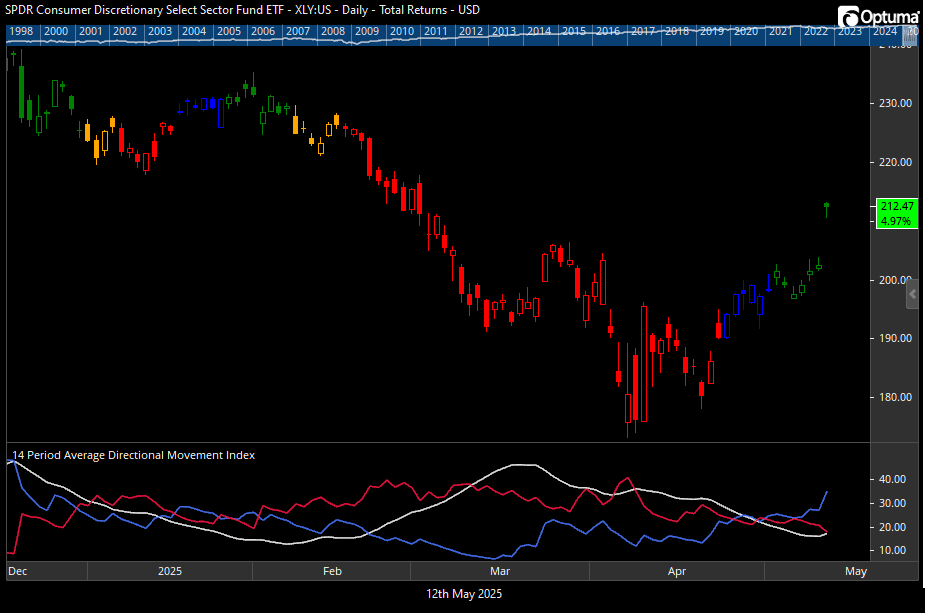The width and height of the screenshot is (925, 613).
Task: Click the Apr label on date axis
Action: pos(677,572)
